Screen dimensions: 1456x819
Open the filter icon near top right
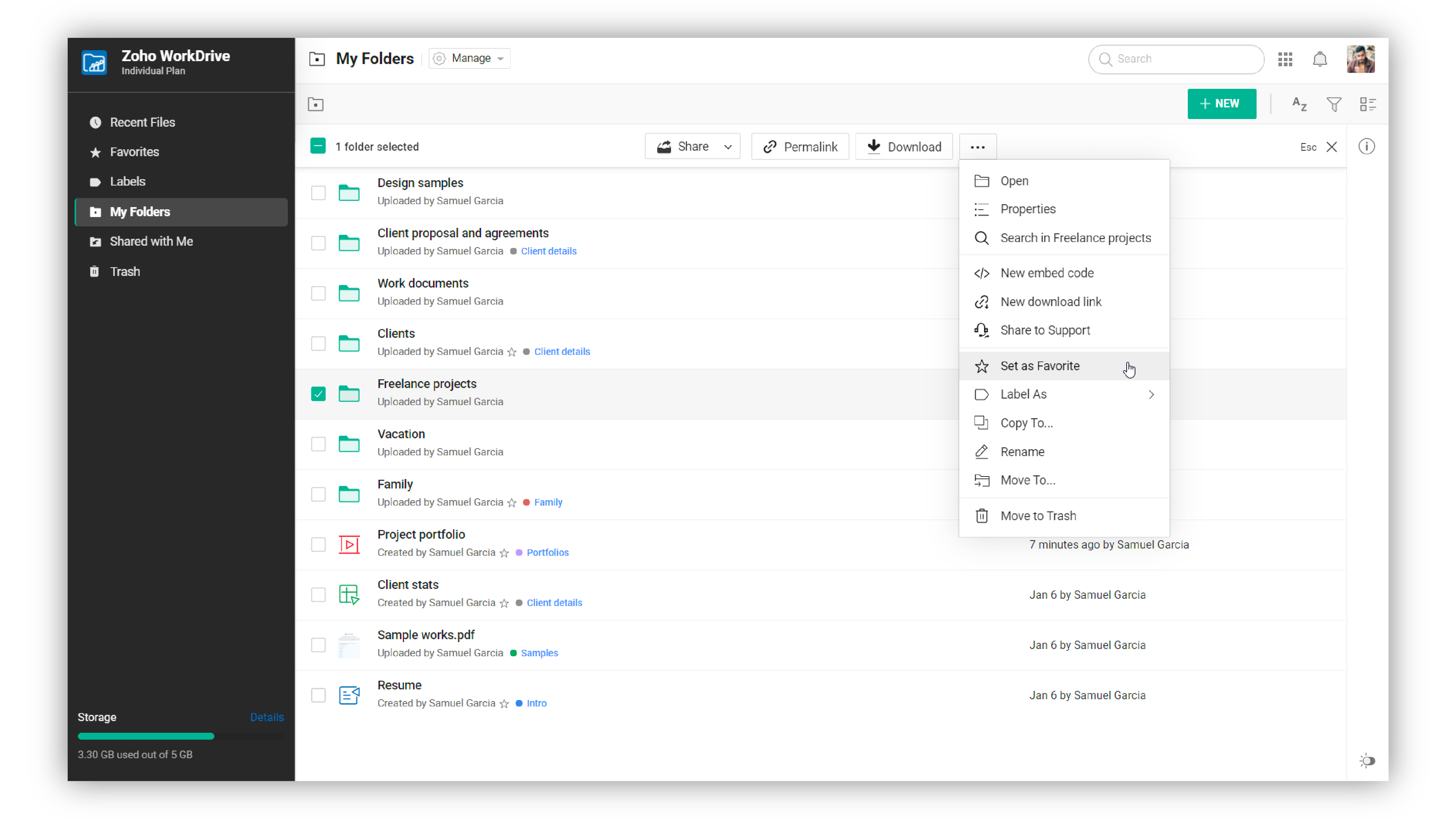tap(1334, 104)
